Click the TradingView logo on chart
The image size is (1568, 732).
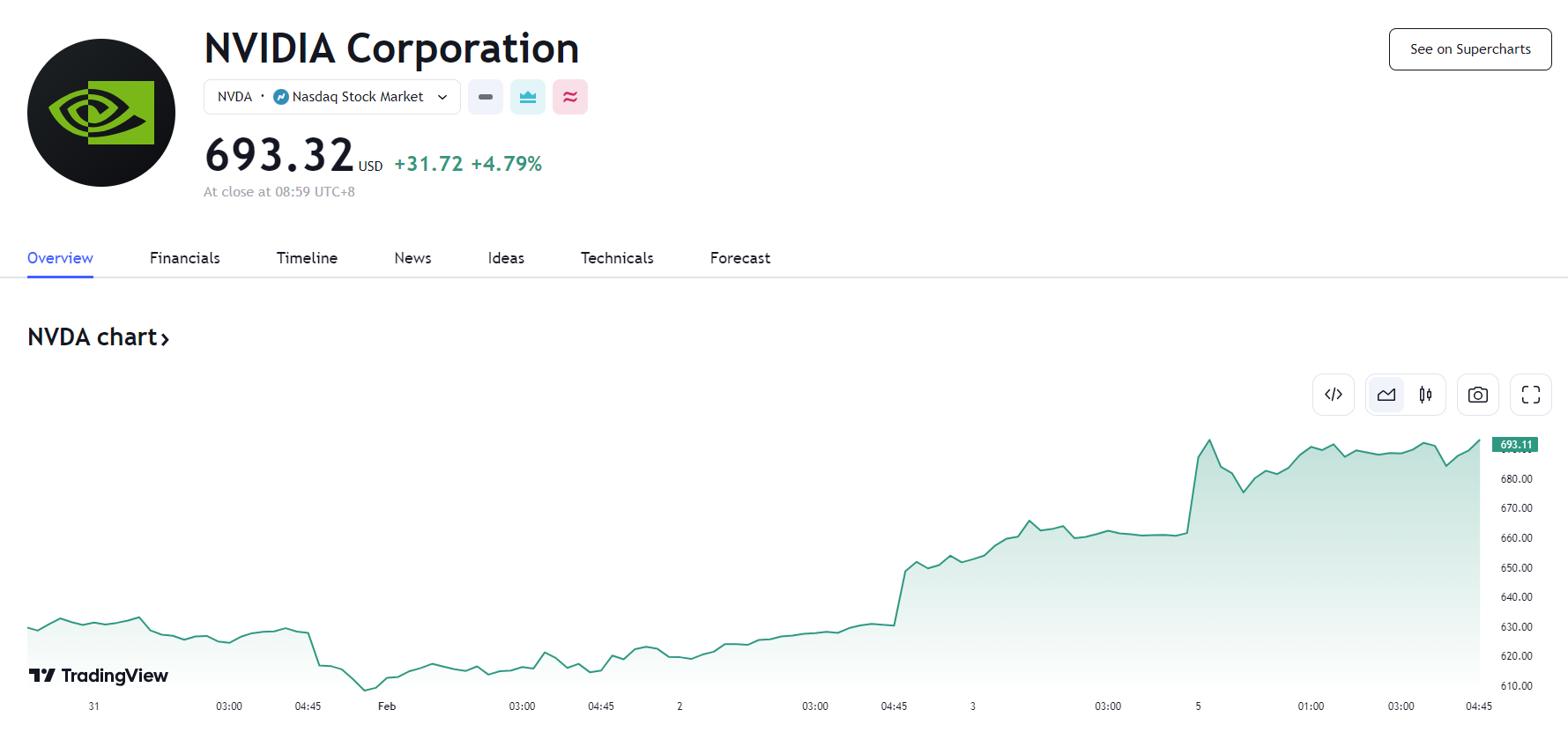click(99, 676)
